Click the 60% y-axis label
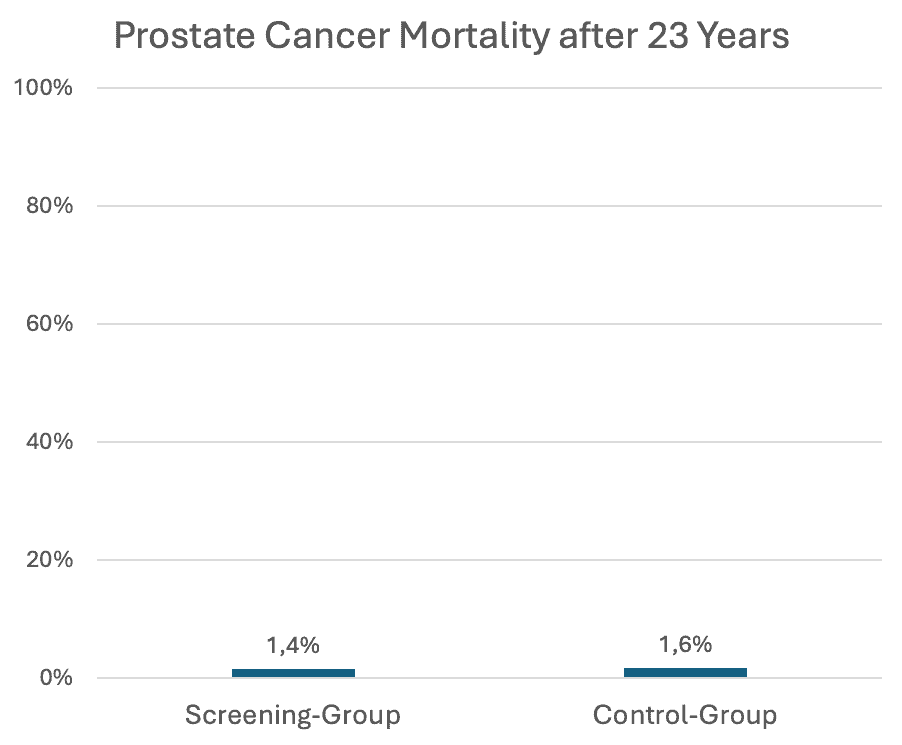This screenshot has width=902, height=745. pyautogui.click(x=46, y=324)
